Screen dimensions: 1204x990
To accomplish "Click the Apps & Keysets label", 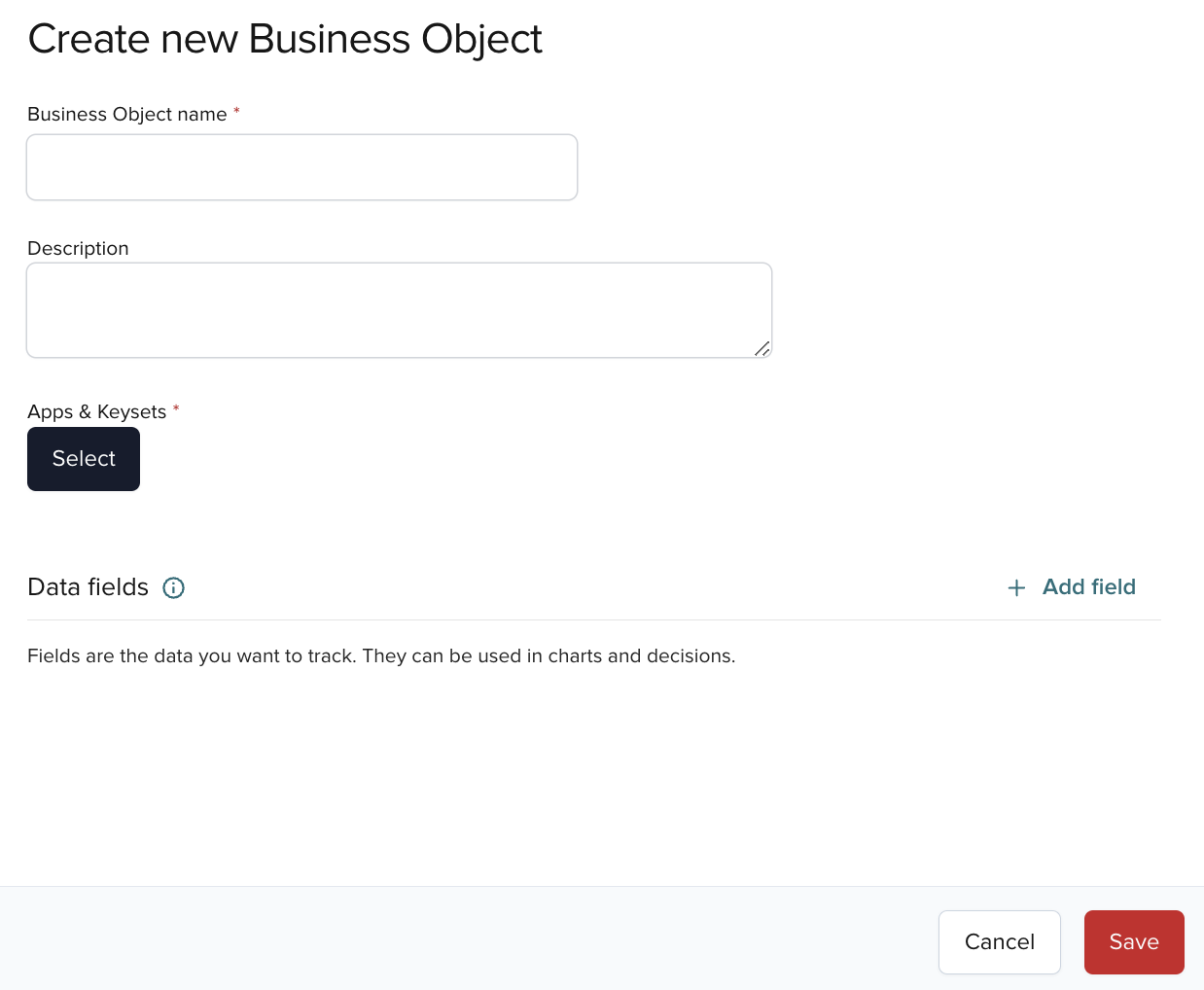I will click(97, 411).
